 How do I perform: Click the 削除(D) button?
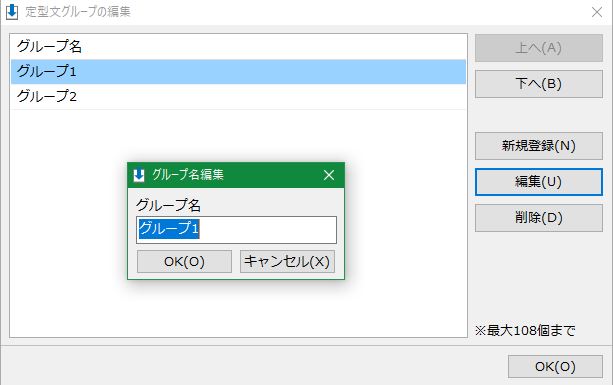pos(539,218)
